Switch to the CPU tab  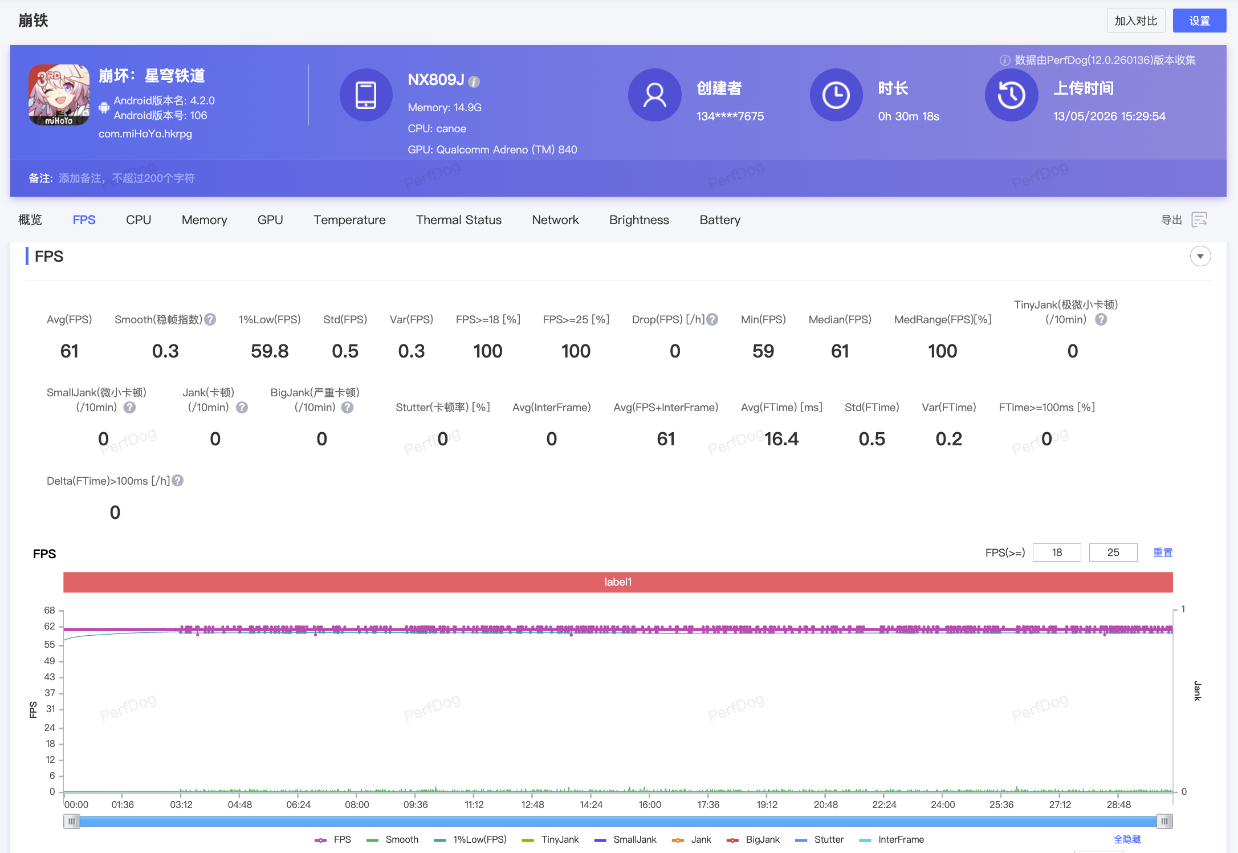(x=139, y=220)
